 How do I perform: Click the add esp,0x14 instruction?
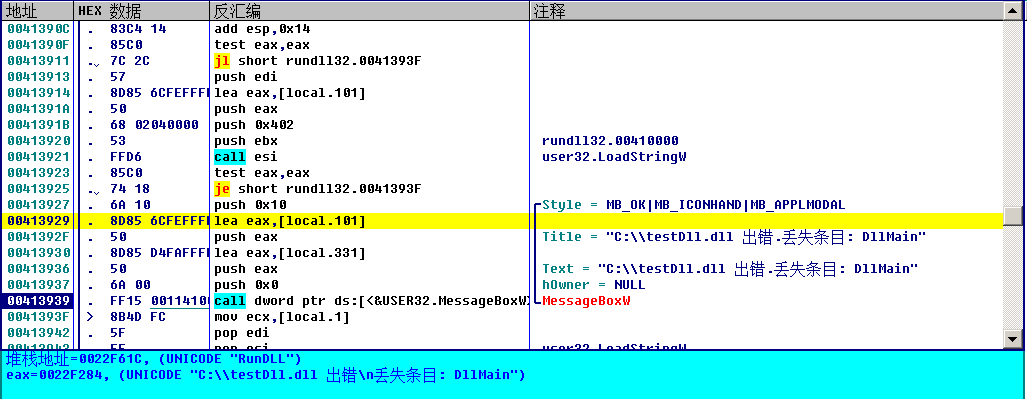coord(262,29)
